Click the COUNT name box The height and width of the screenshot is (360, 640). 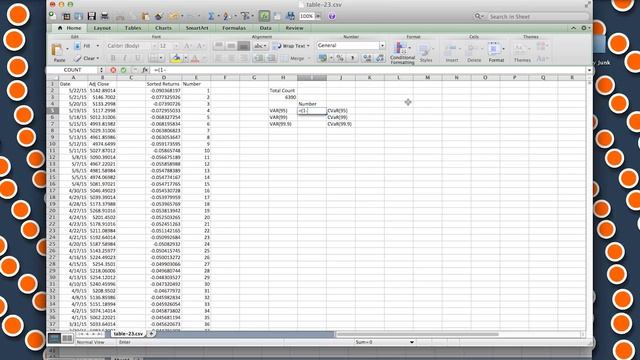pos(73,70)
